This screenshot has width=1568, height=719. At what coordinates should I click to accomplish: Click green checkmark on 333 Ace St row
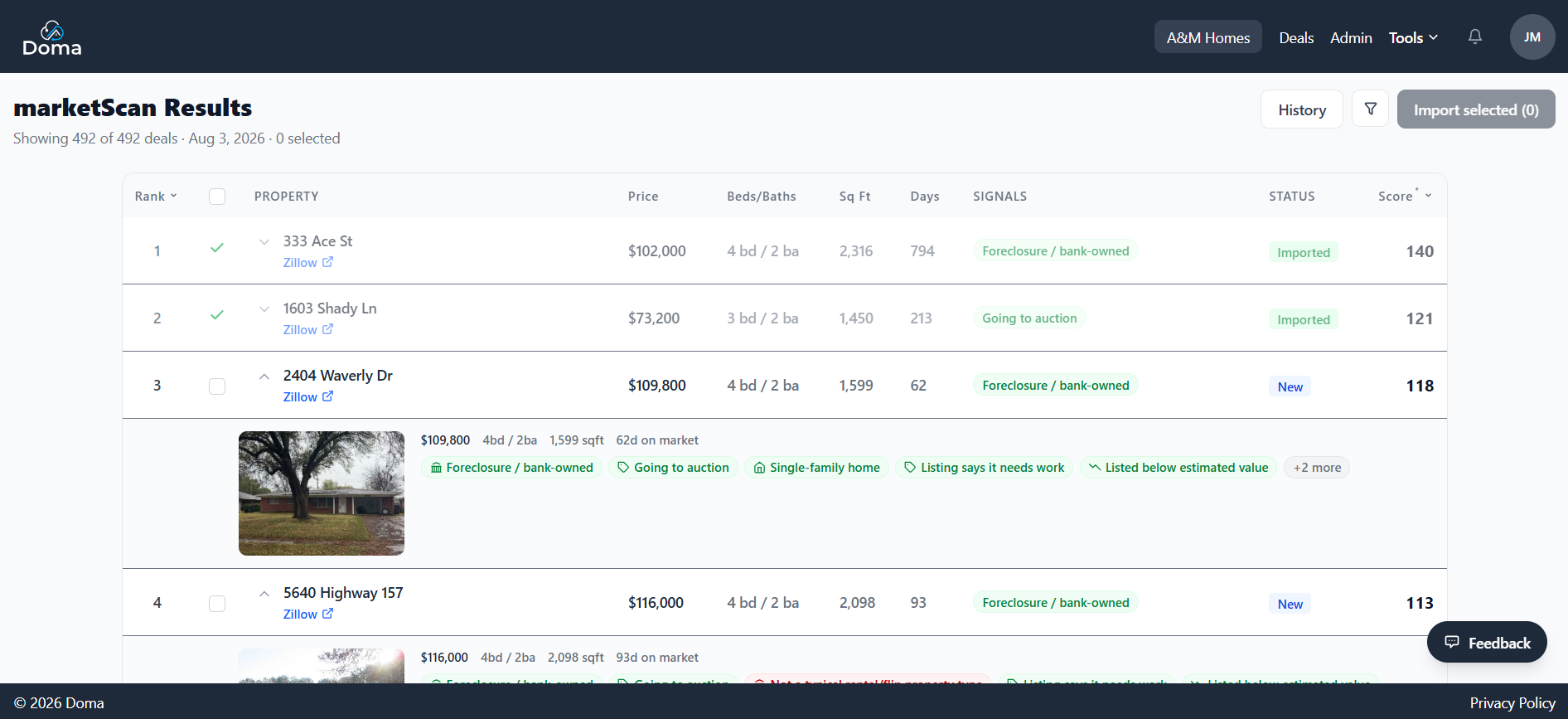[217, 248]
